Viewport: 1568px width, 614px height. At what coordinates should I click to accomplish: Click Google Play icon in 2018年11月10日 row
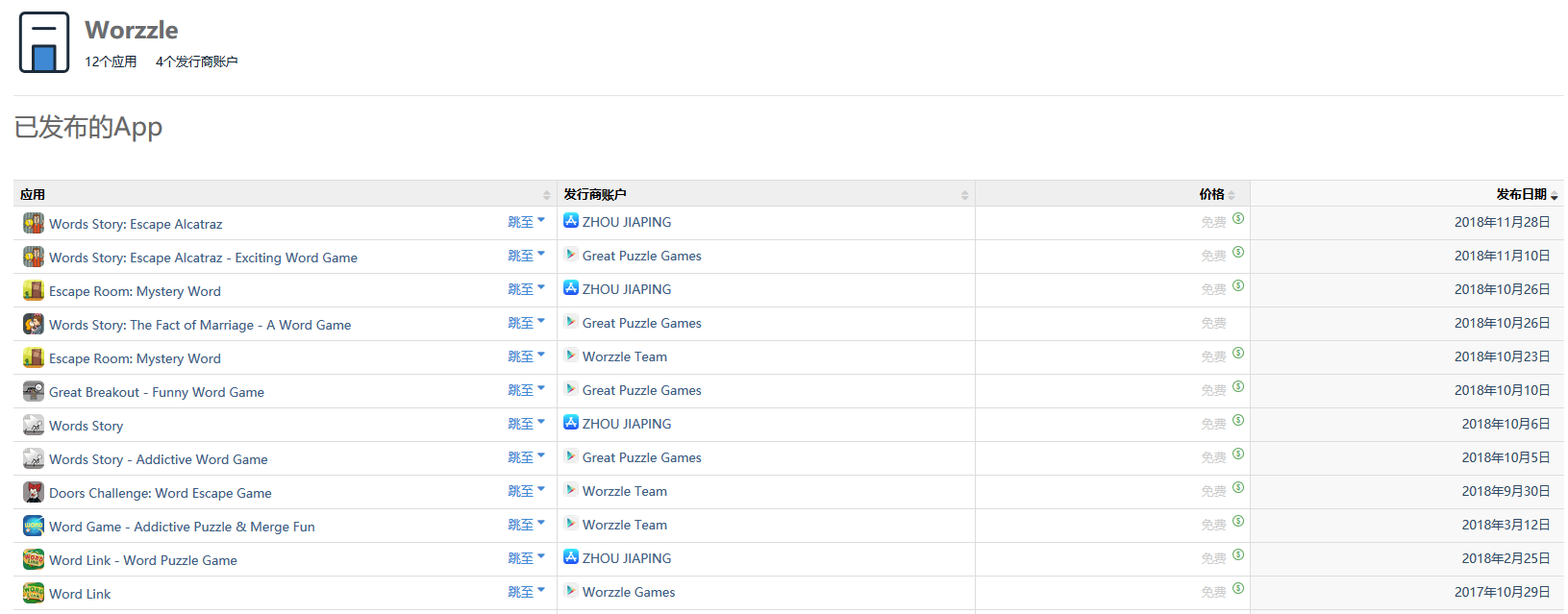point(571,255)
